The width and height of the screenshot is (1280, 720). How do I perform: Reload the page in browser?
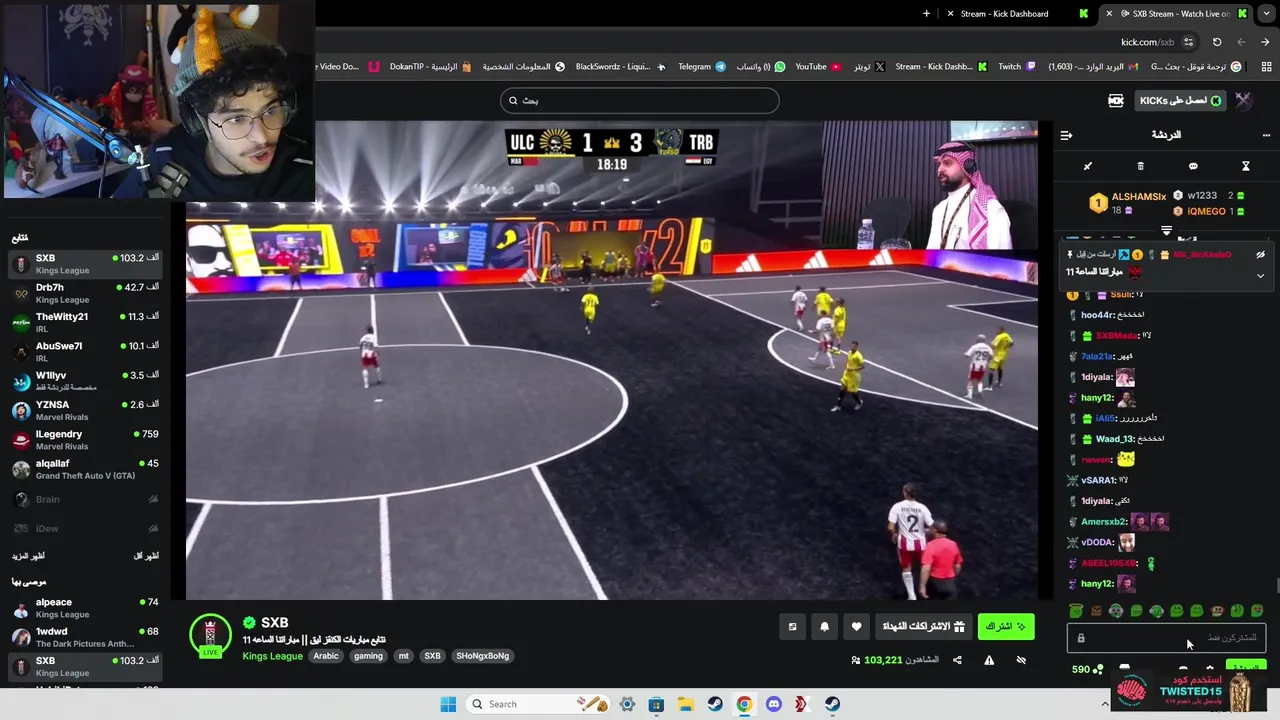pos(1217,42)
